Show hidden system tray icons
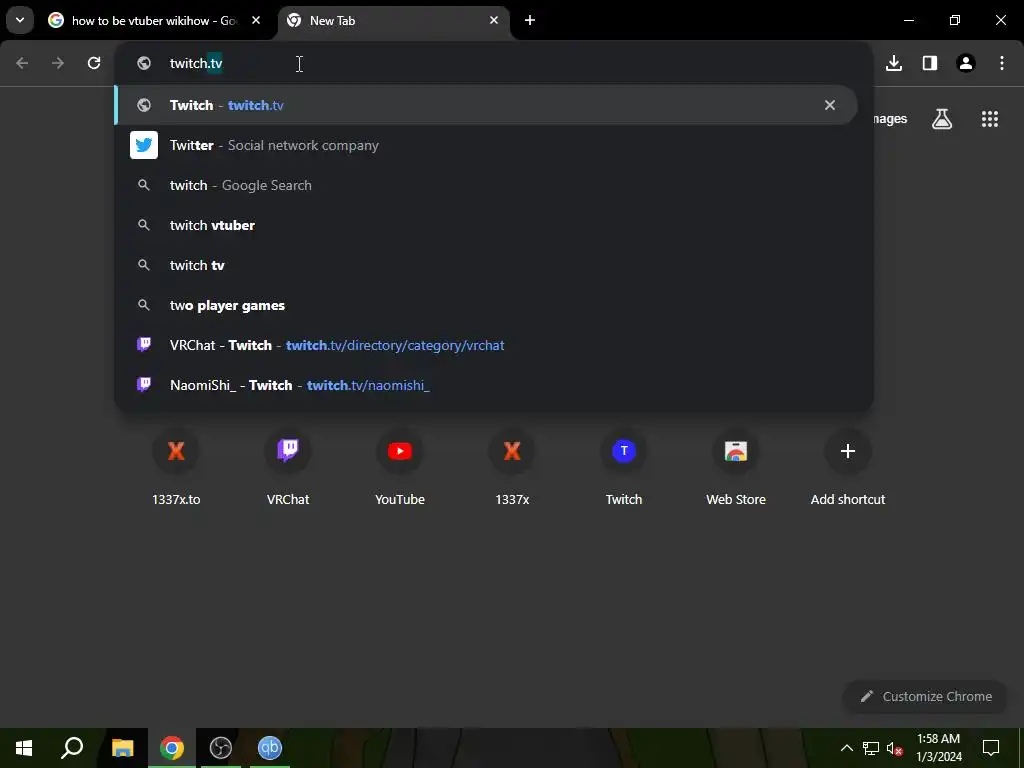 846,748
